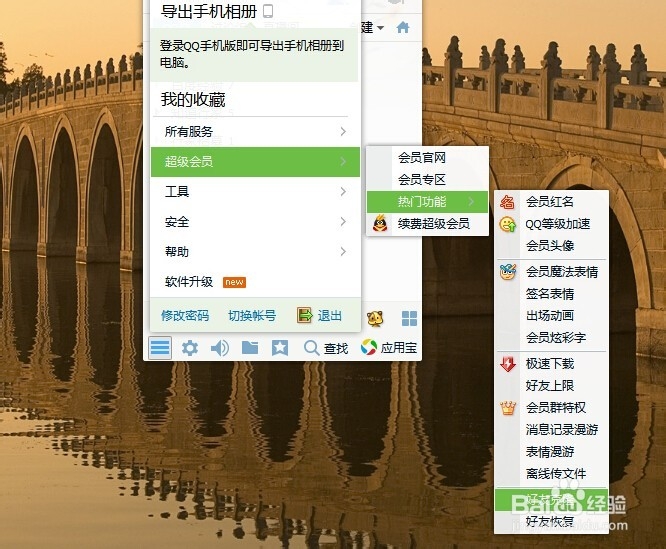The image size is (666, 549).
Task: Open system settings gear icon
Action: [x=190, y=348]
